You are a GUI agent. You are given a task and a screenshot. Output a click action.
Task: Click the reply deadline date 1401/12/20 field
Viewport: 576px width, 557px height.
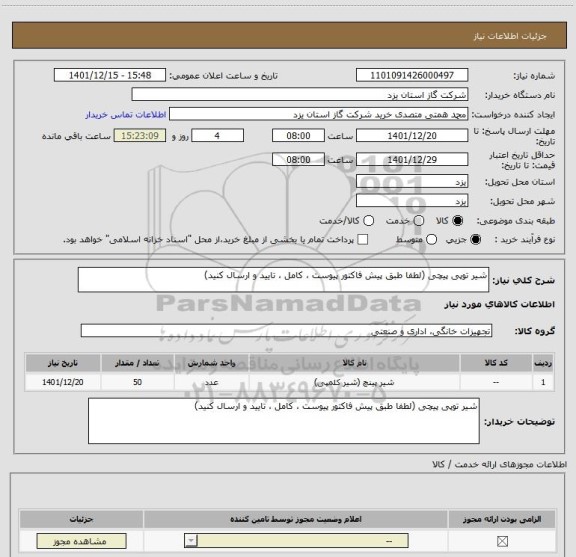coord(412,136)
